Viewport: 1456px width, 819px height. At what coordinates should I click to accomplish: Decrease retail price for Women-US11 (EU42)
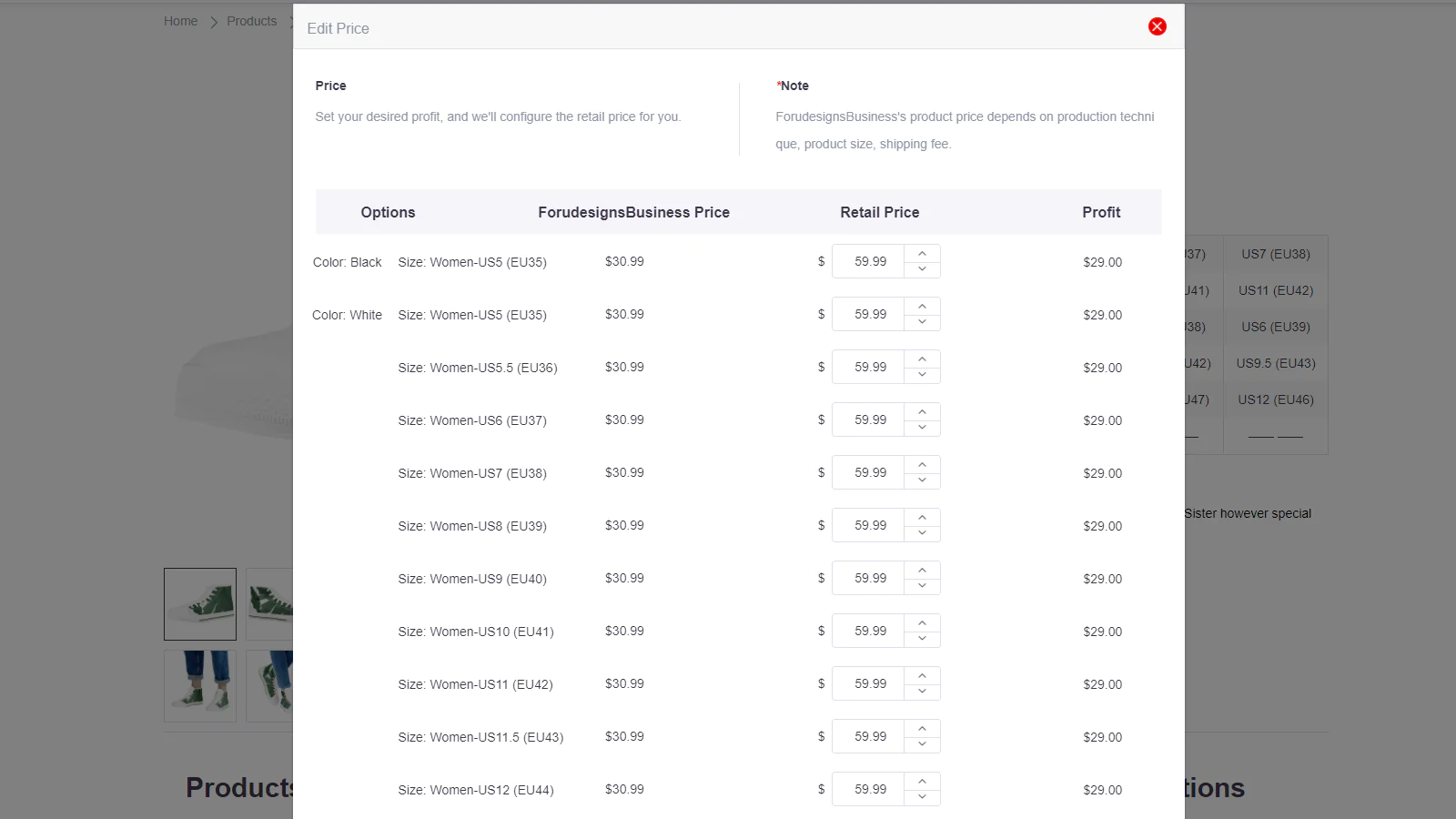click(x=922, y=692)
